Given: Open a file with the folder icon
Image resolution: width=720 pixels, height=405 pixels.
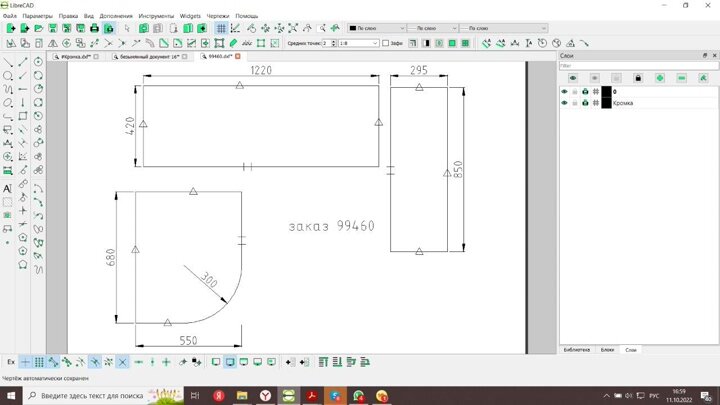Looking at the screenshot, I should pyautogui.click(x=39, y=28).
